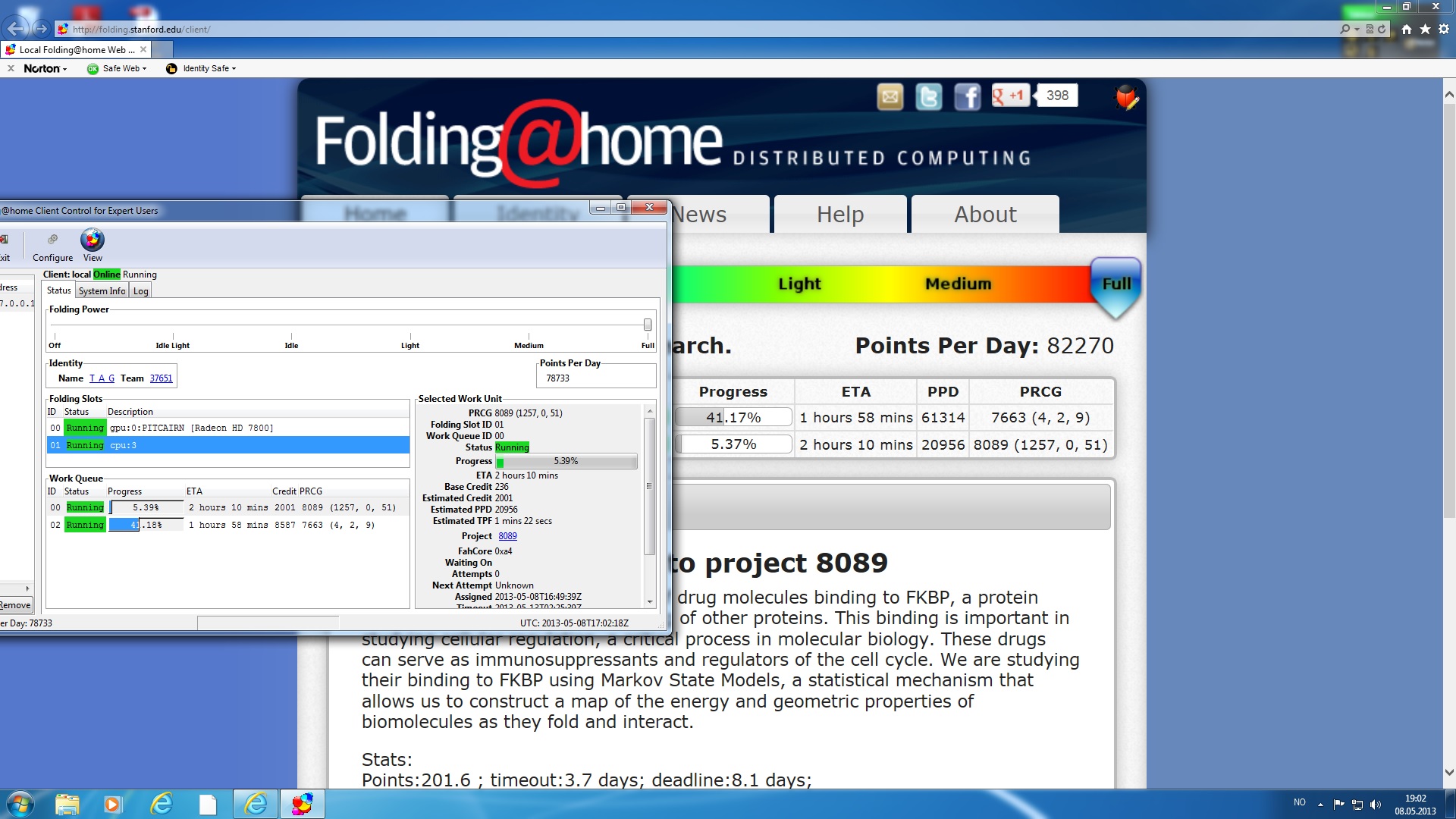Image resolution: width=1456 pixels, height=819 pixels.
Task: Click the 5.37% progress bar on the web page
Action: (733, 444)
